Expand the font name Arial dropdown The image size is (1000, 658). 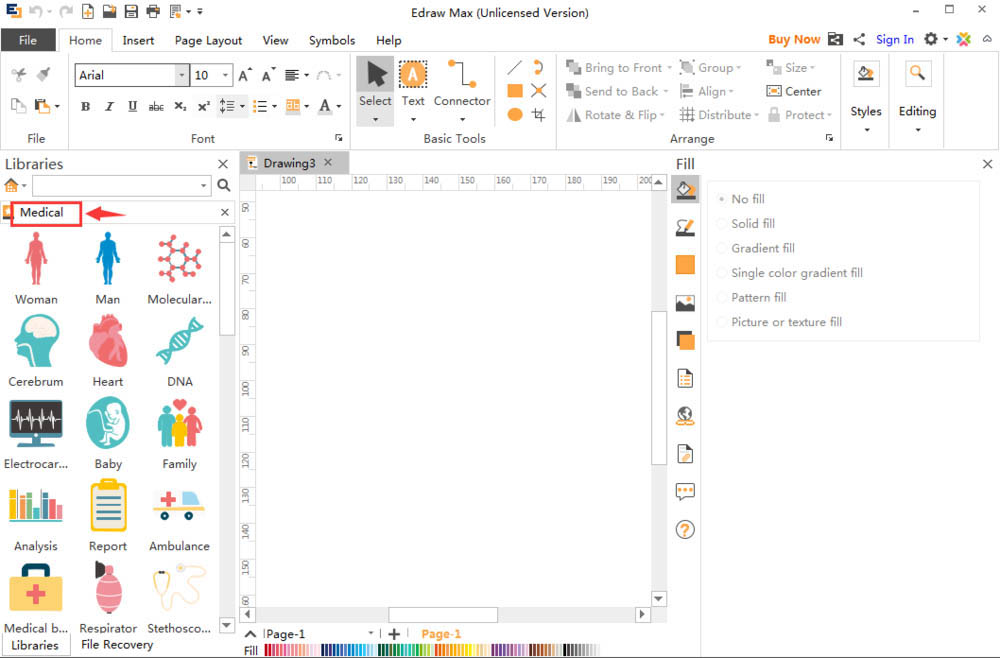(181, 76)
